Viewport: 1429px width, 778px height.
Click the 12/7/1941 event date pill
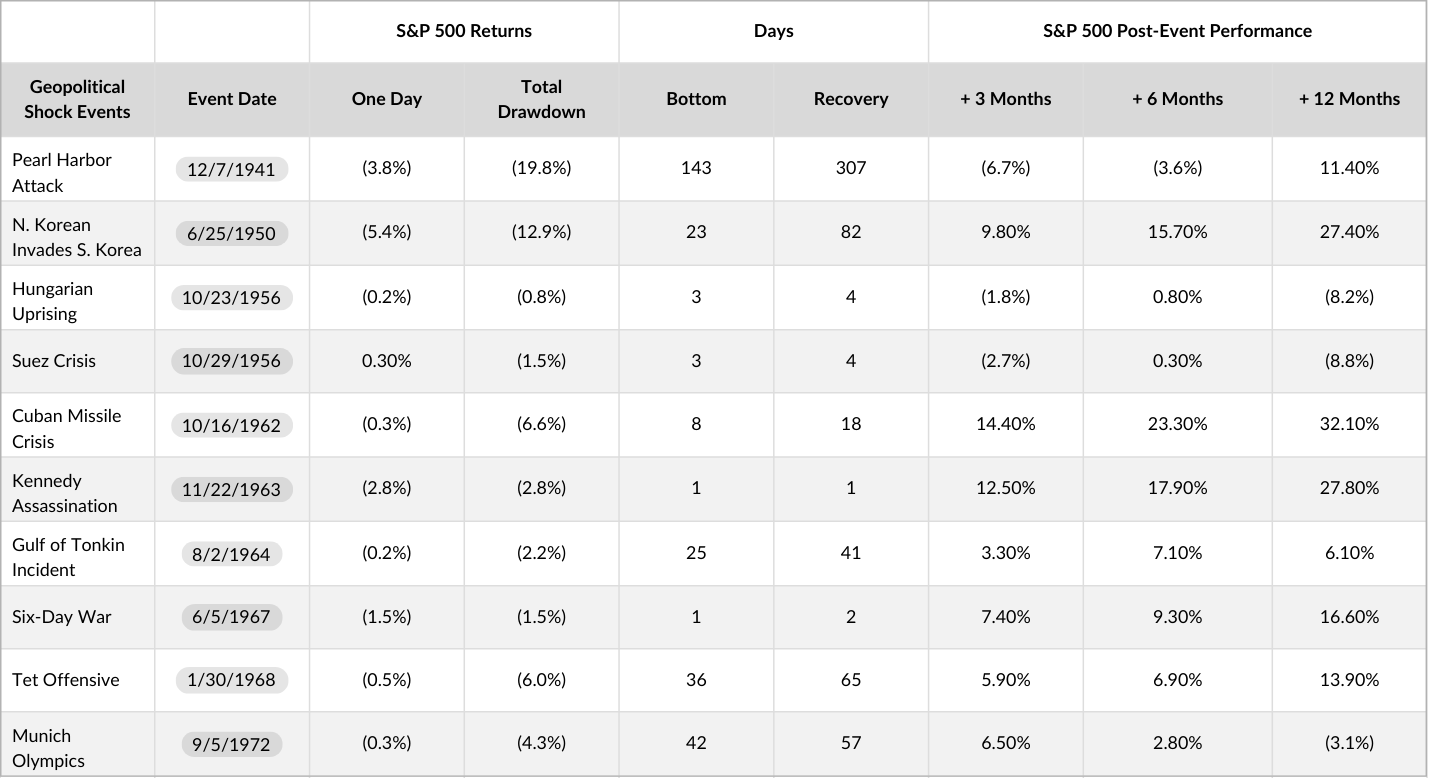click(x=231, y=169)
